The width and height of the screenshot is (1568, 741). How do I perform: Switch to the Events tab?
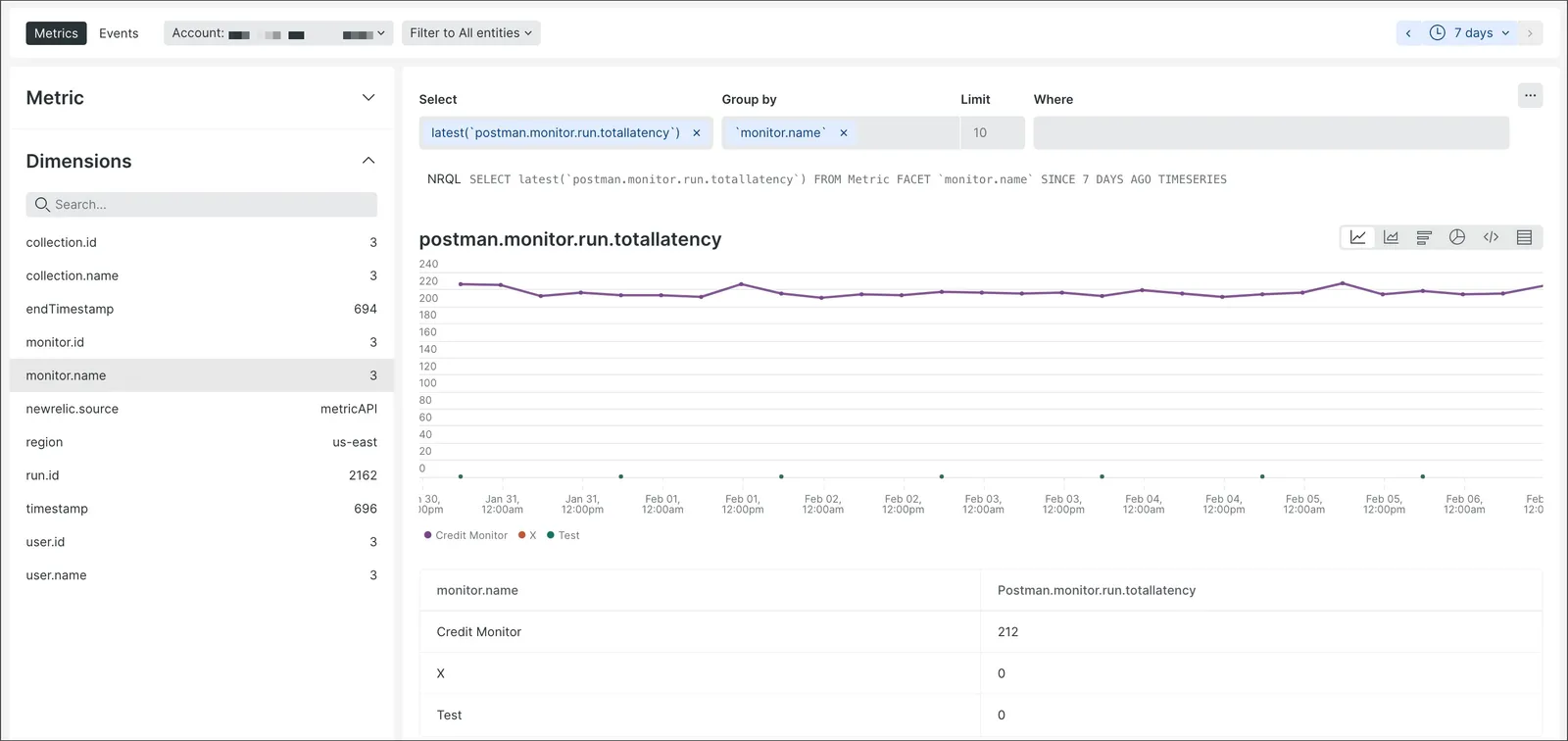click(119, 33)
